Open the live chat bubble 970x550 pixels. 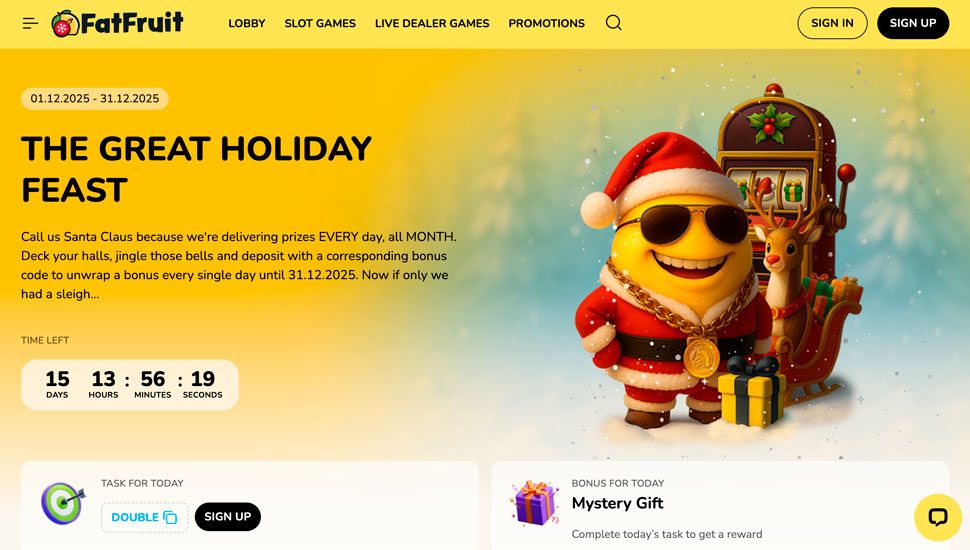(x=938, y=517)
